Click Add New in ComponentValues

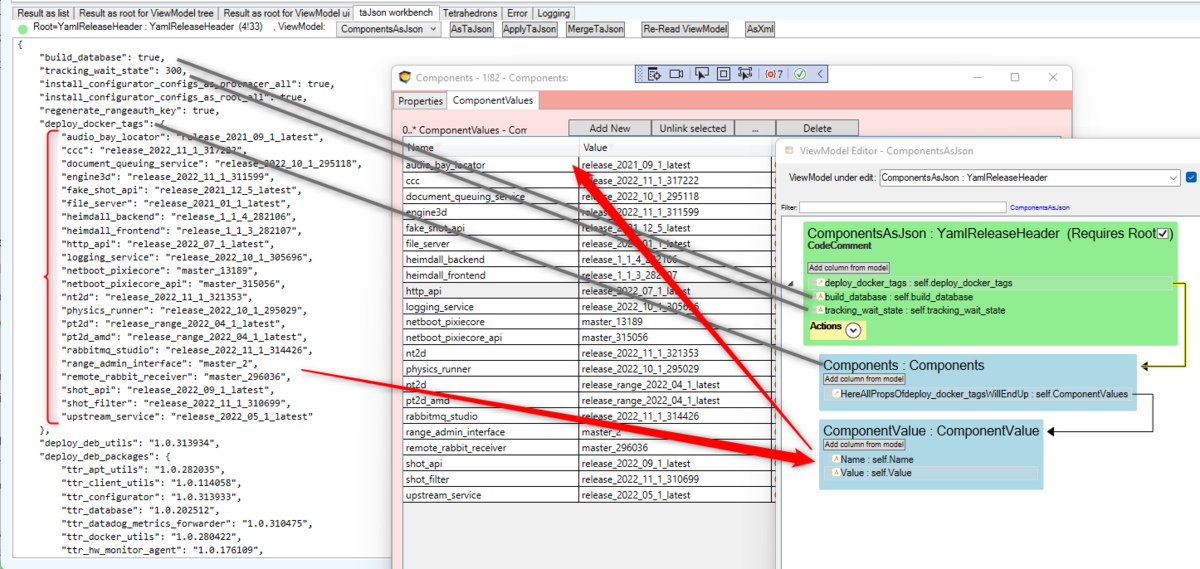click(610, 128)
